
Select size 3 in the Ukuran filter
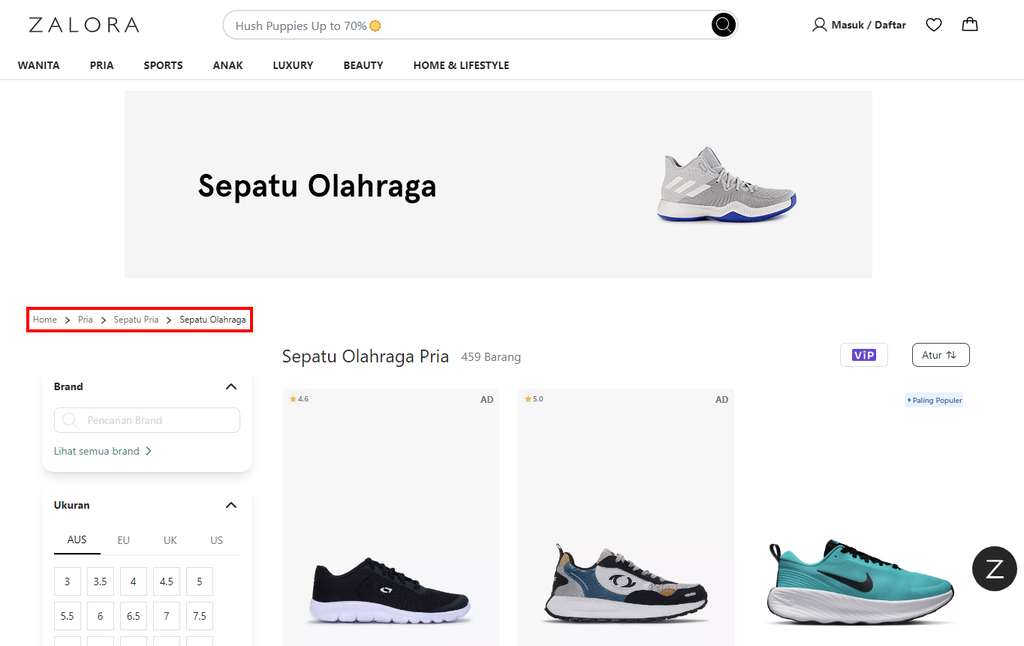(x=66, y=581)
